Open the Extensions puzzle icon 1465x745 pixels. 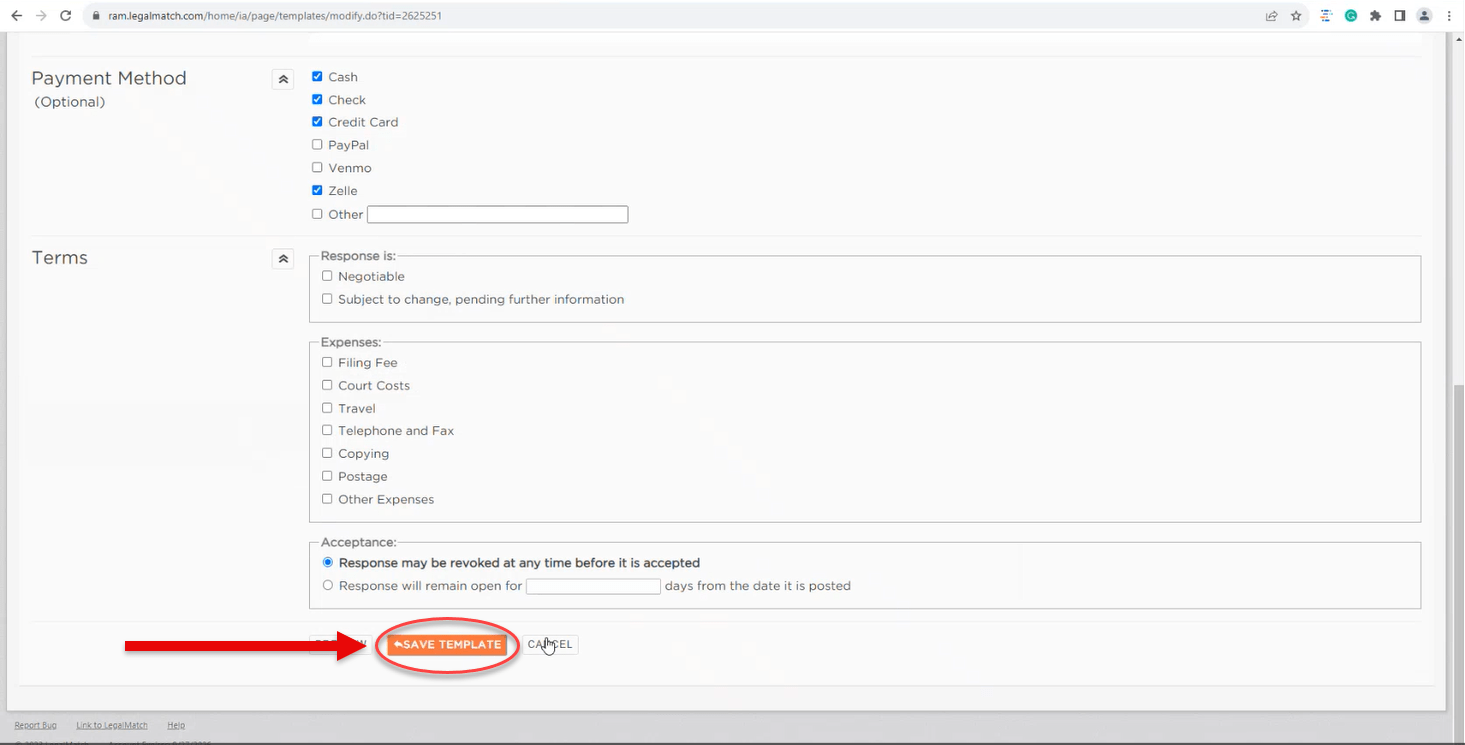(1376, 16)
